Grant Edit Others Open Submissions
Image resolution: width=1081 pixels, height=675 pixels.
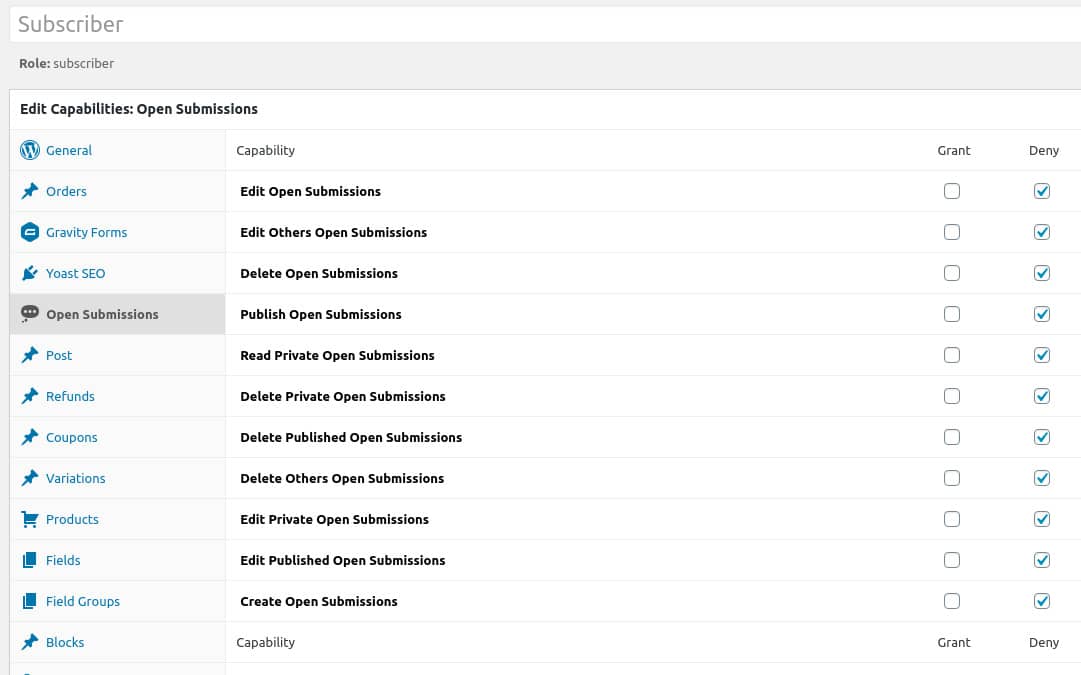point(951,232)
